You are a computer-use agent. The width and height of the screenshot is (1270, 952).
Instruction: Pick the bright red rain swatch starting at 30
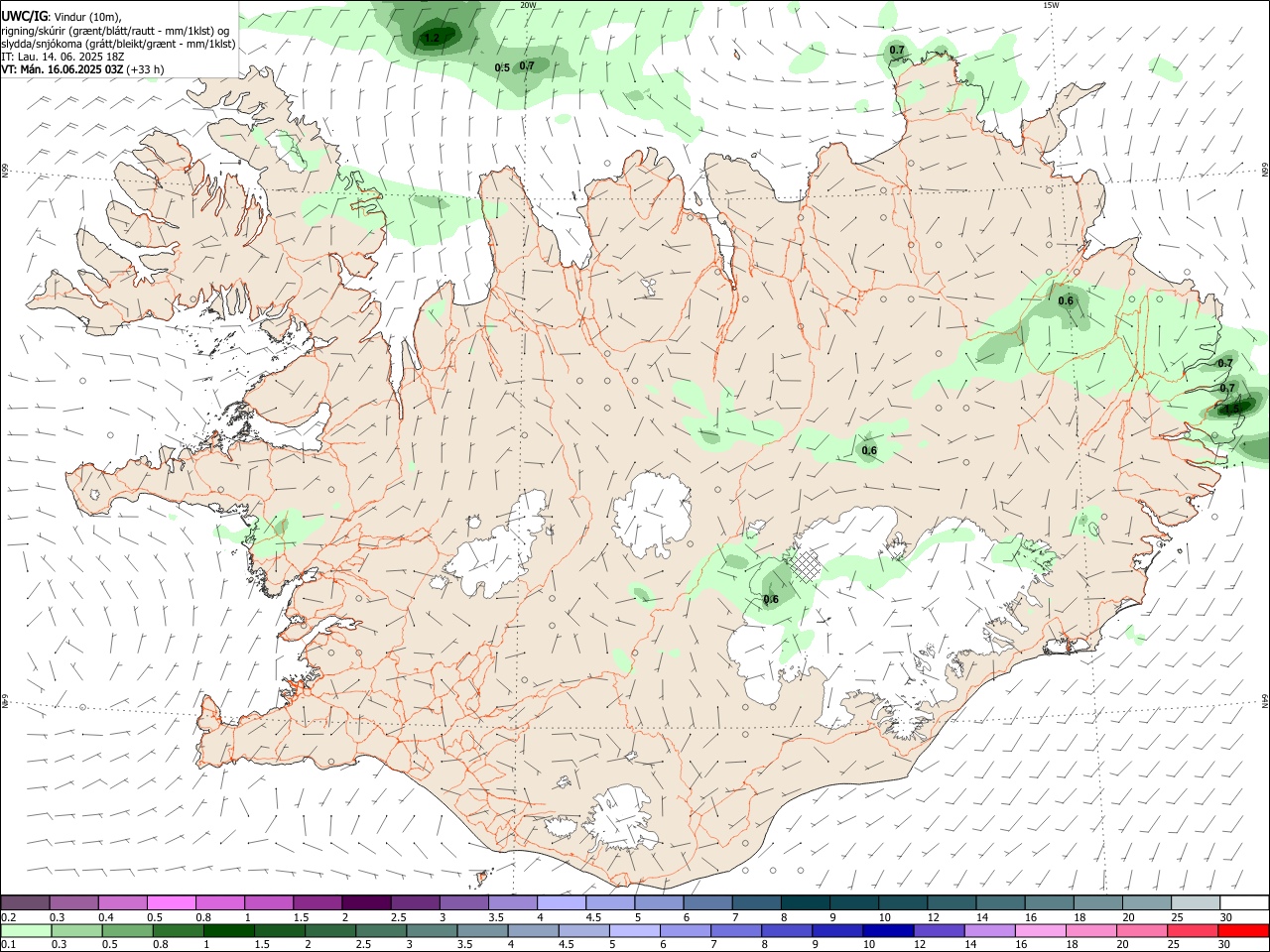pos(1243,930)
